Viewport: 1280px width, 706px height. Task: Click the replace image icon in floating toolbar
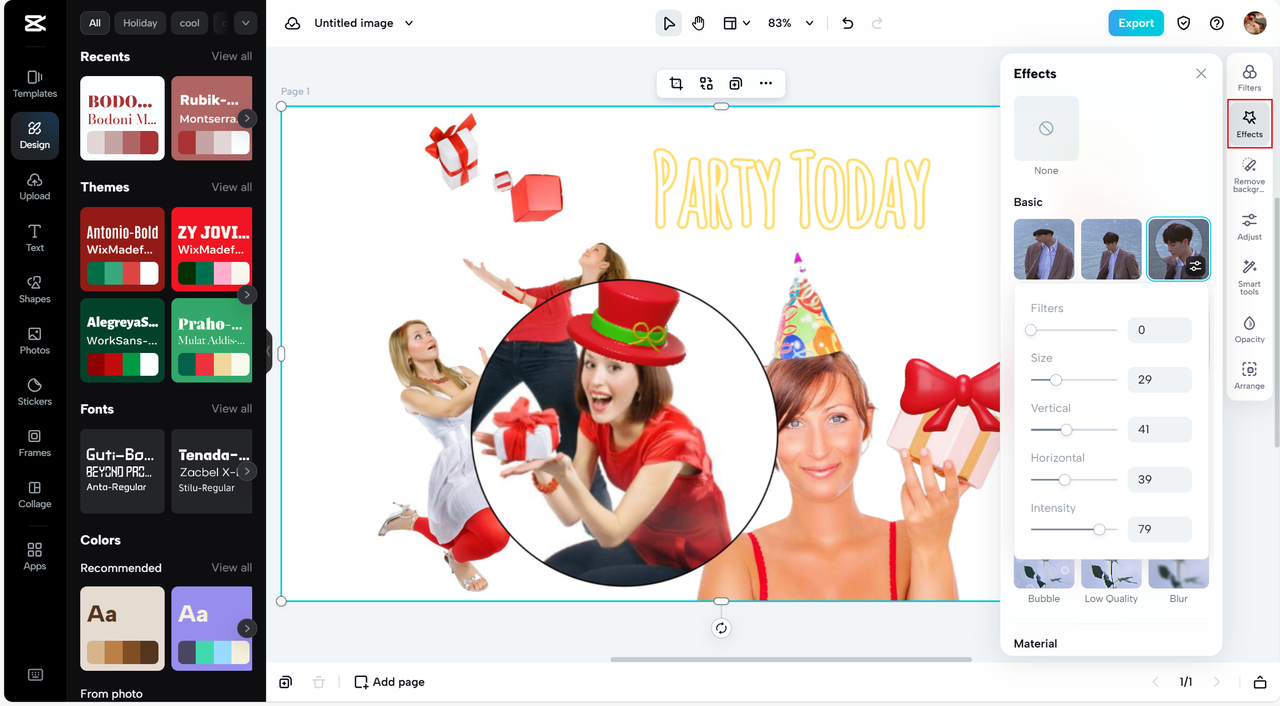[x=706, y=84]
